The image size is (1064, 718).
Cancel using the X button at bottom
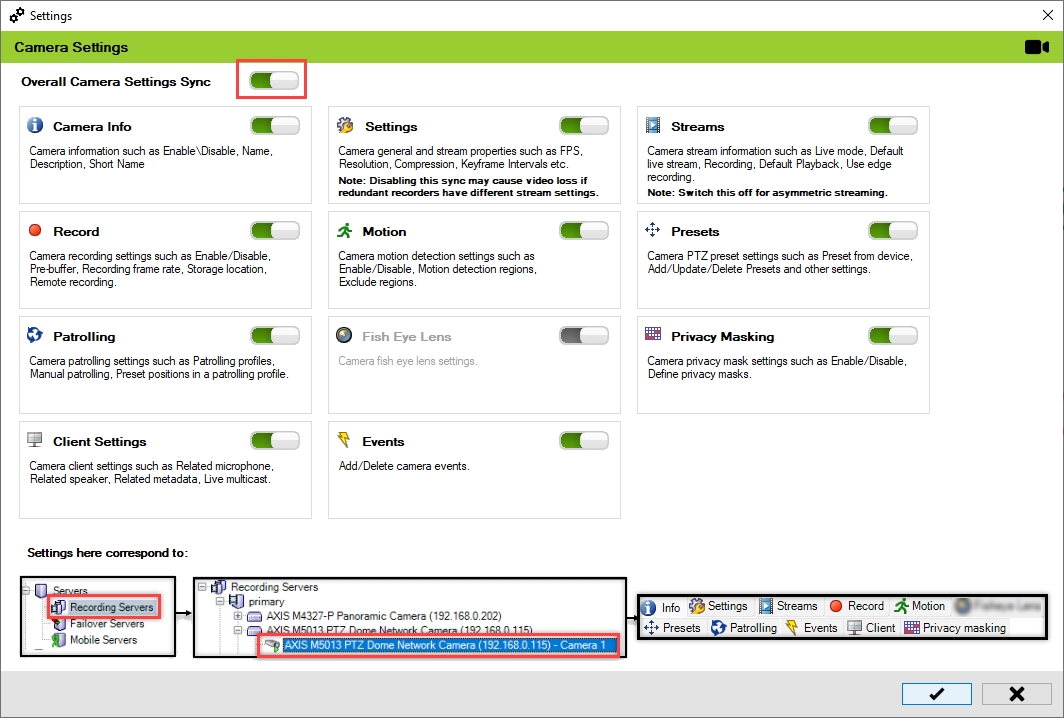pos(1016,694)
